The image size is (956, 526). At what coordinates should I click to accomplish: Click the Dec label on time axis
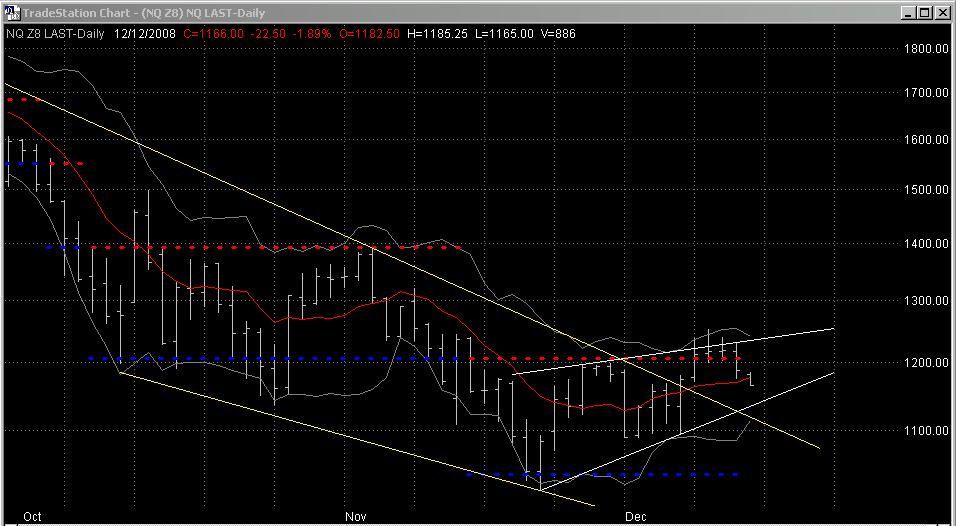tap(636, 517)
